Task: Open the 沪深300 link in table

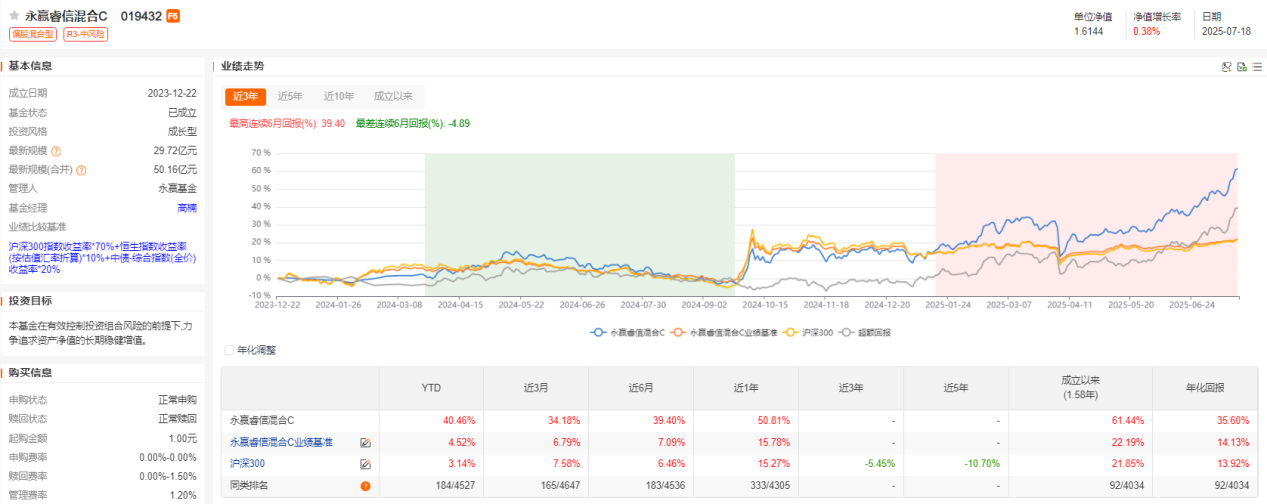Action: coord(247,464)
